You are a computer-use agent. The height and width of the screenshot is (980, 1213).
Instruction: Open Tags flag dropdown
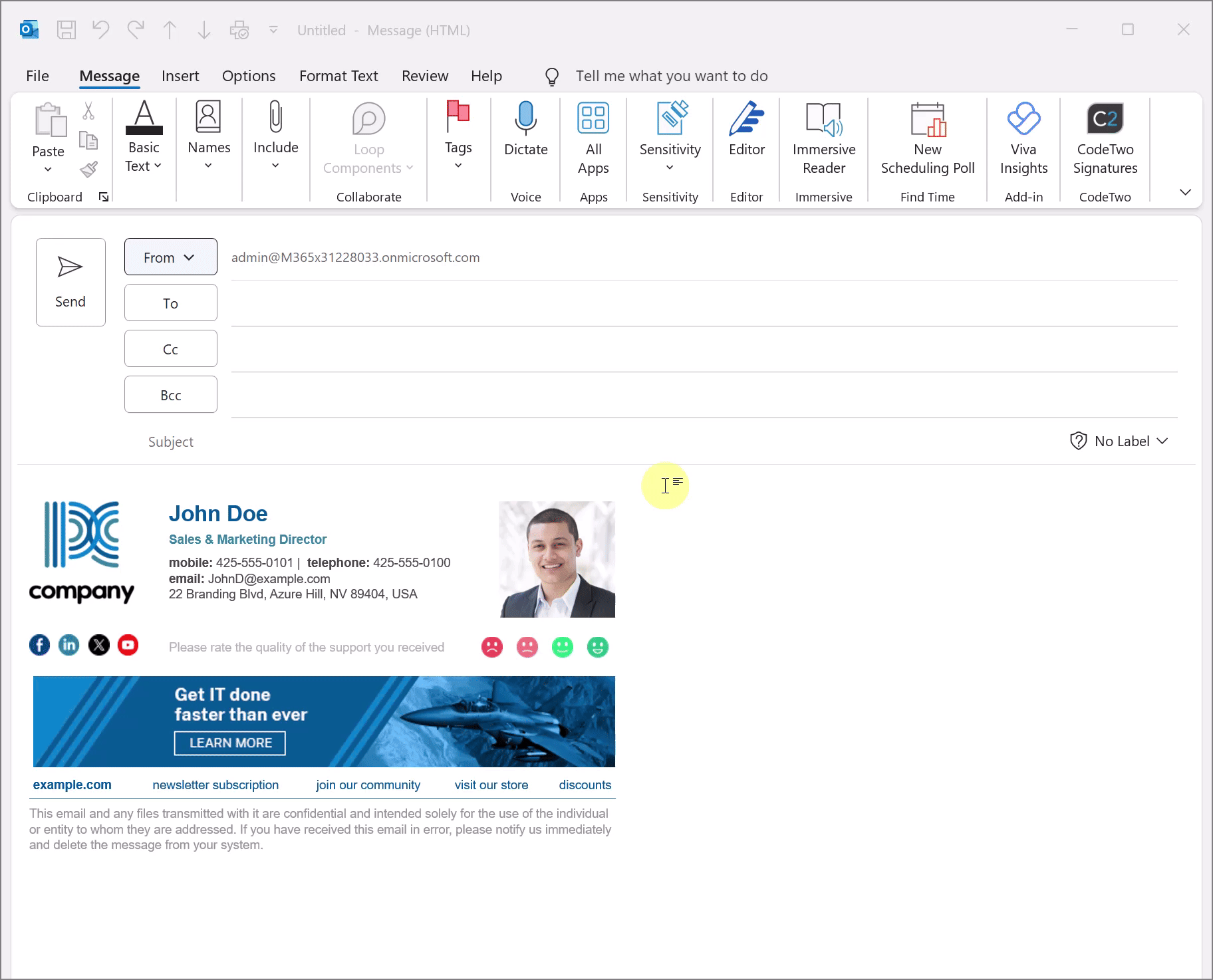[458, 136]
